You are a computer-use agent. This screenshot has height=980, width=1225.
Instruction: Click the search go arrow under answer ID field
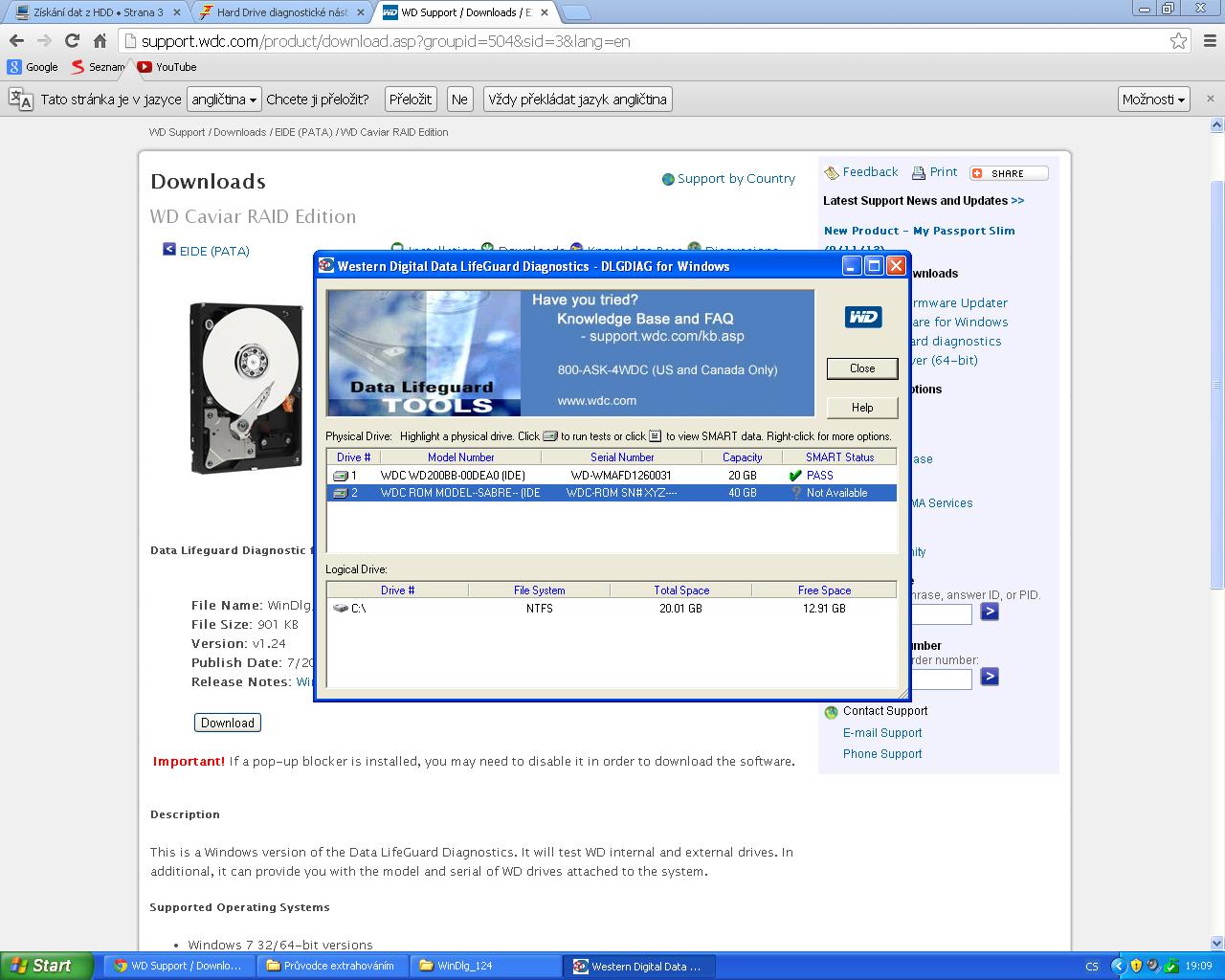pyautogui.click(x=990, y=612)
